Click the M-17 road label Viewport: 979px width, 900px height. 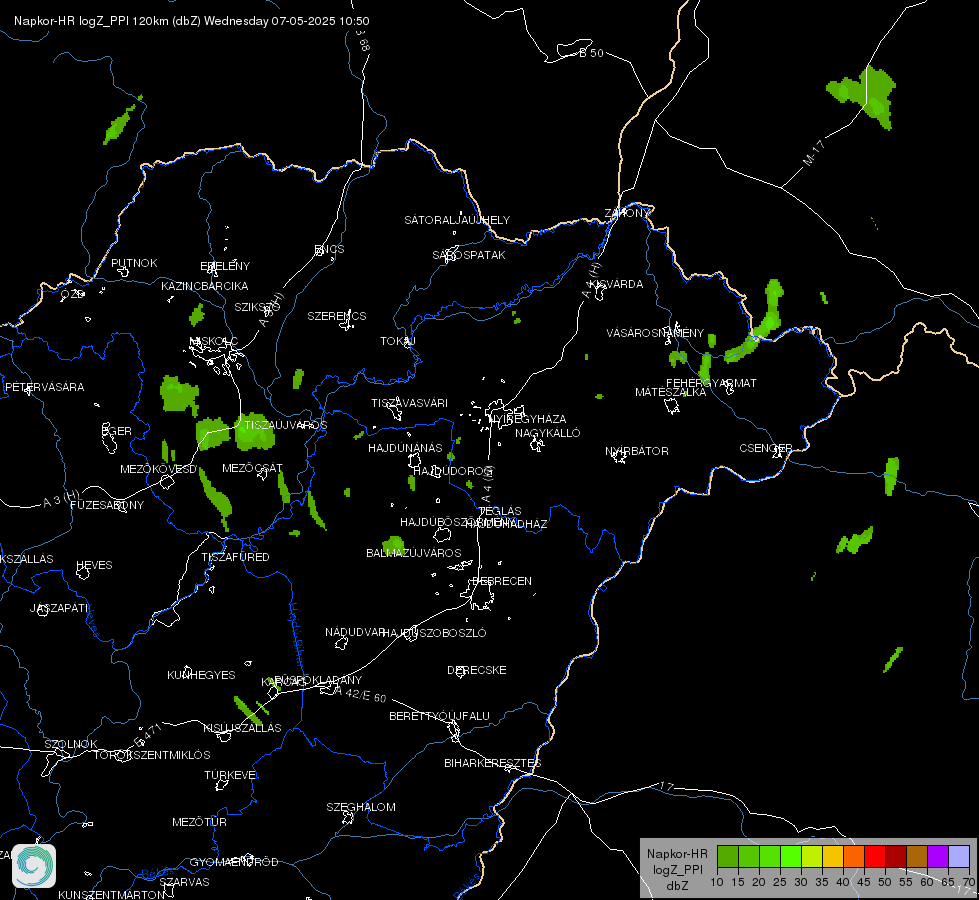click(814, 153)
